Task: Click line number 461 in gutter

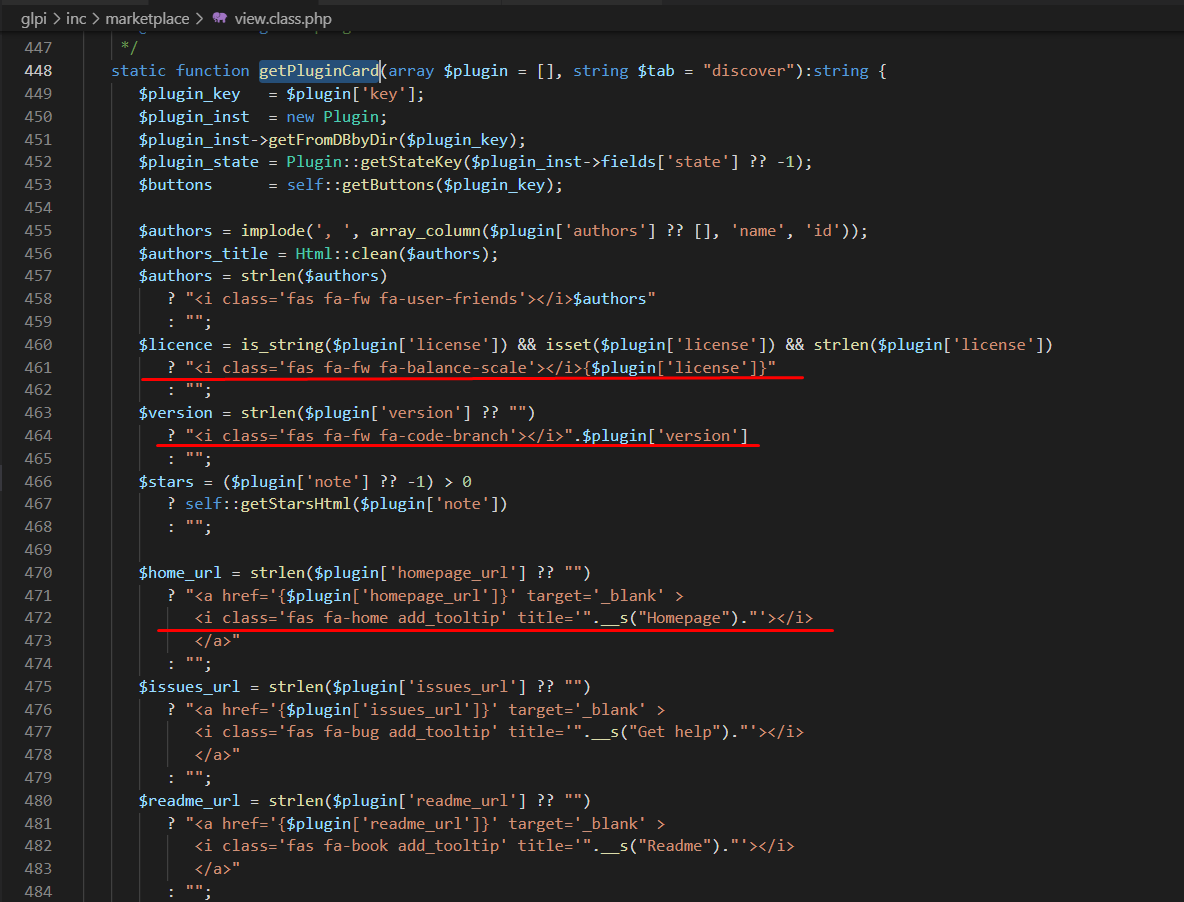Action: coord(38,368)
